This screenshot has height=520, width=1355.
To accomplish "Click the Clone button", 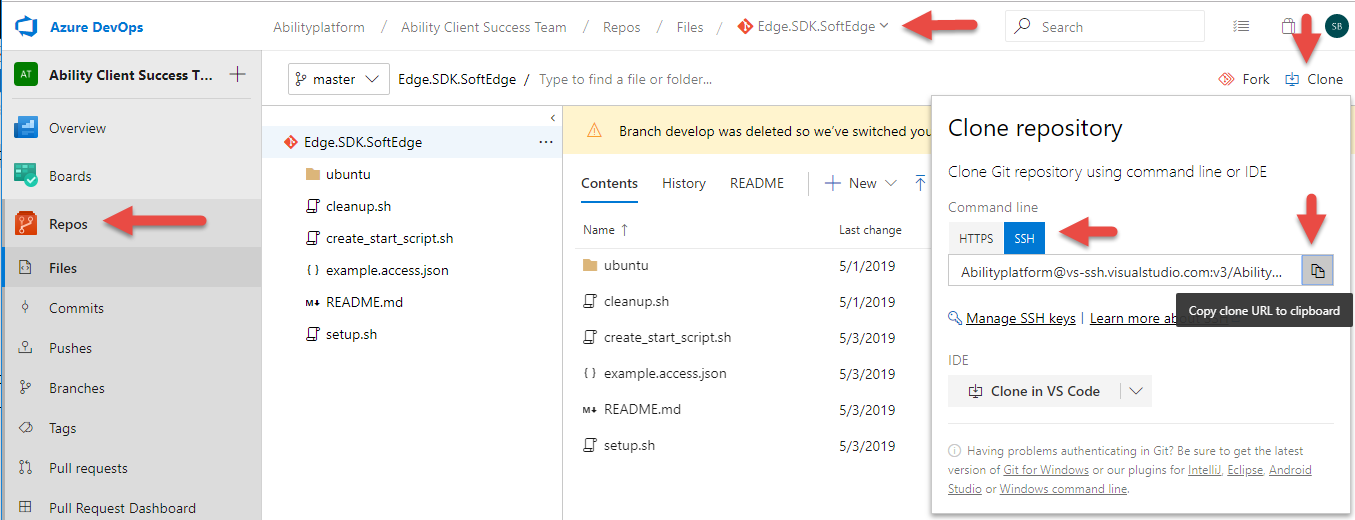I will point(1314,79).
